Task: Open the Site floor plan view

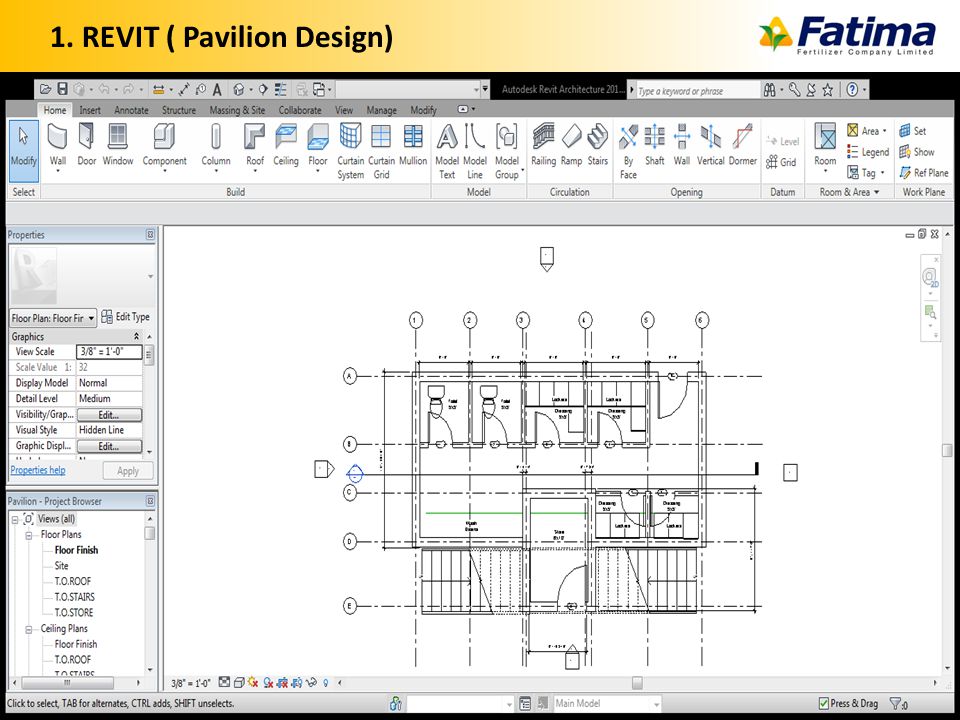Action: tap(61, 566)
